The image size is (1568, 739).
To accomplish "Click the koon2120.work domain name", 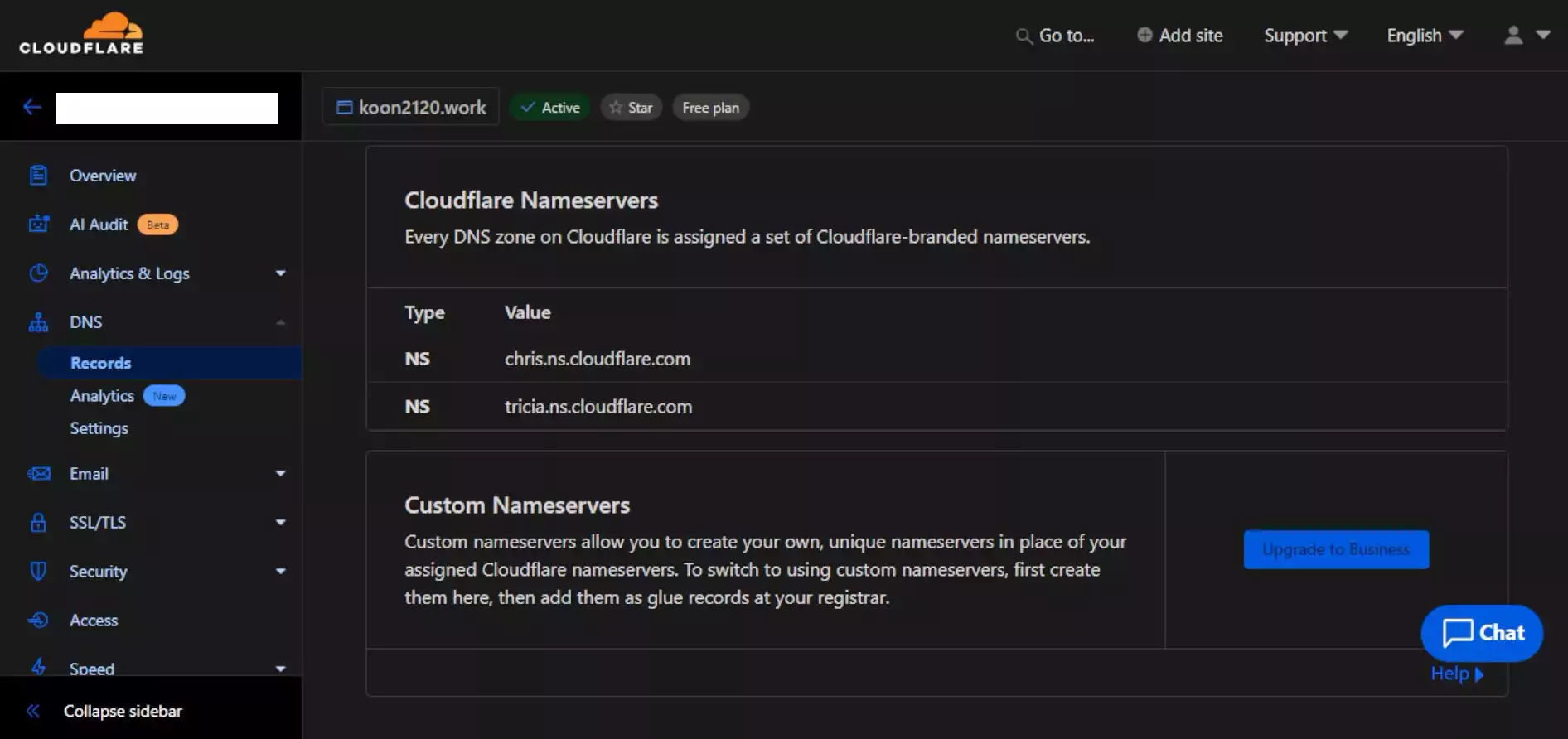I will point(422,108).
